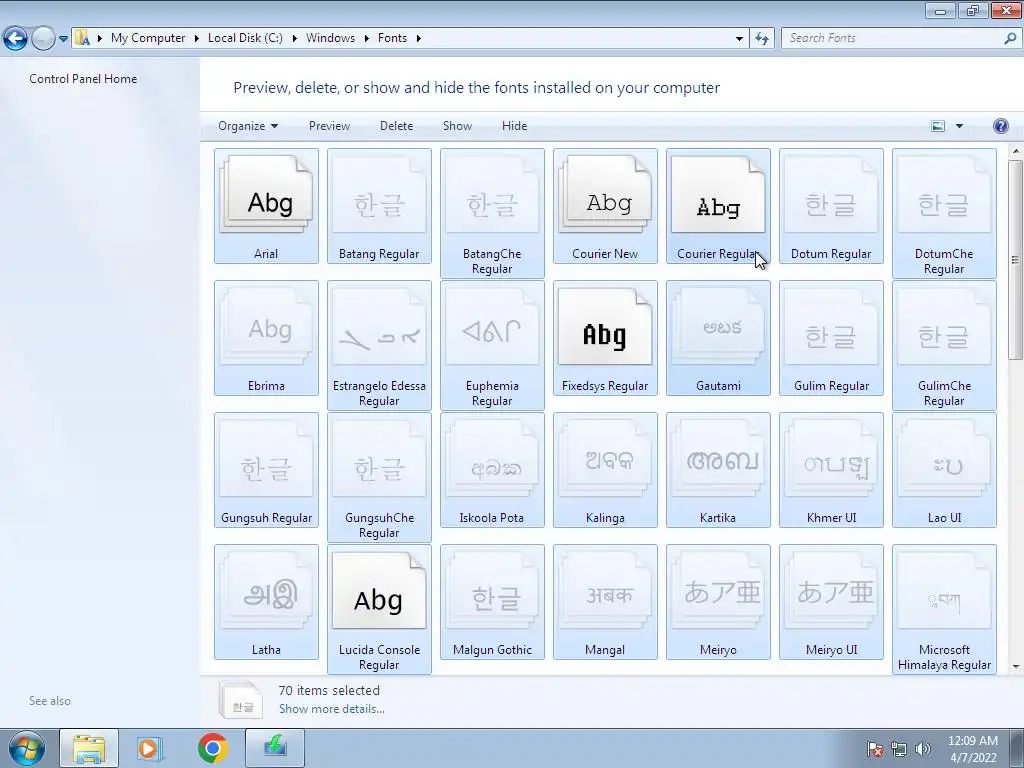Select the Meiryo UI font
Viewport: 1024px width, 768px height.
(831, 601)
